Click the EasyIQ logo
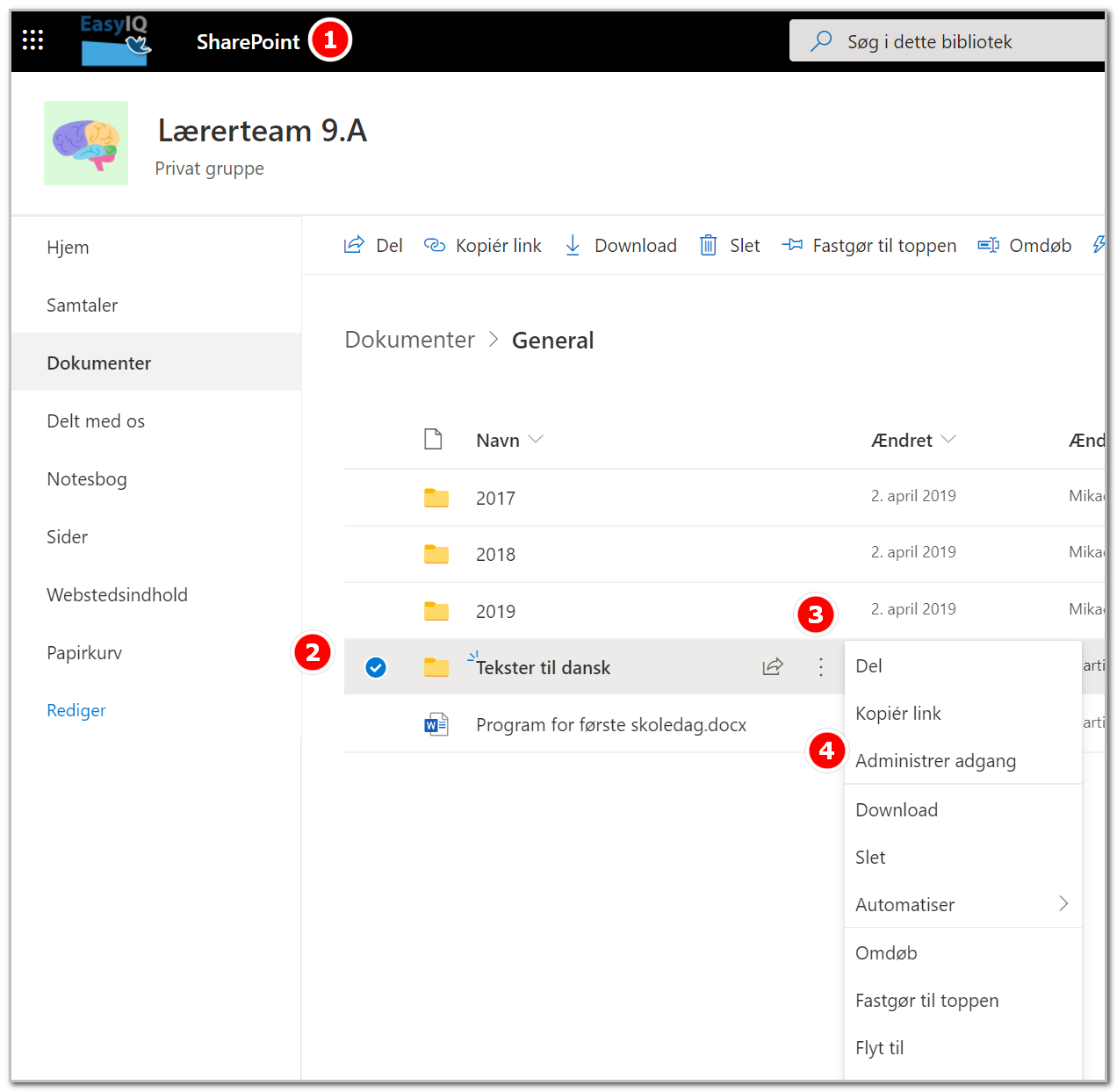This screenshot has width=1117, height=1092. tap(115, 40)
